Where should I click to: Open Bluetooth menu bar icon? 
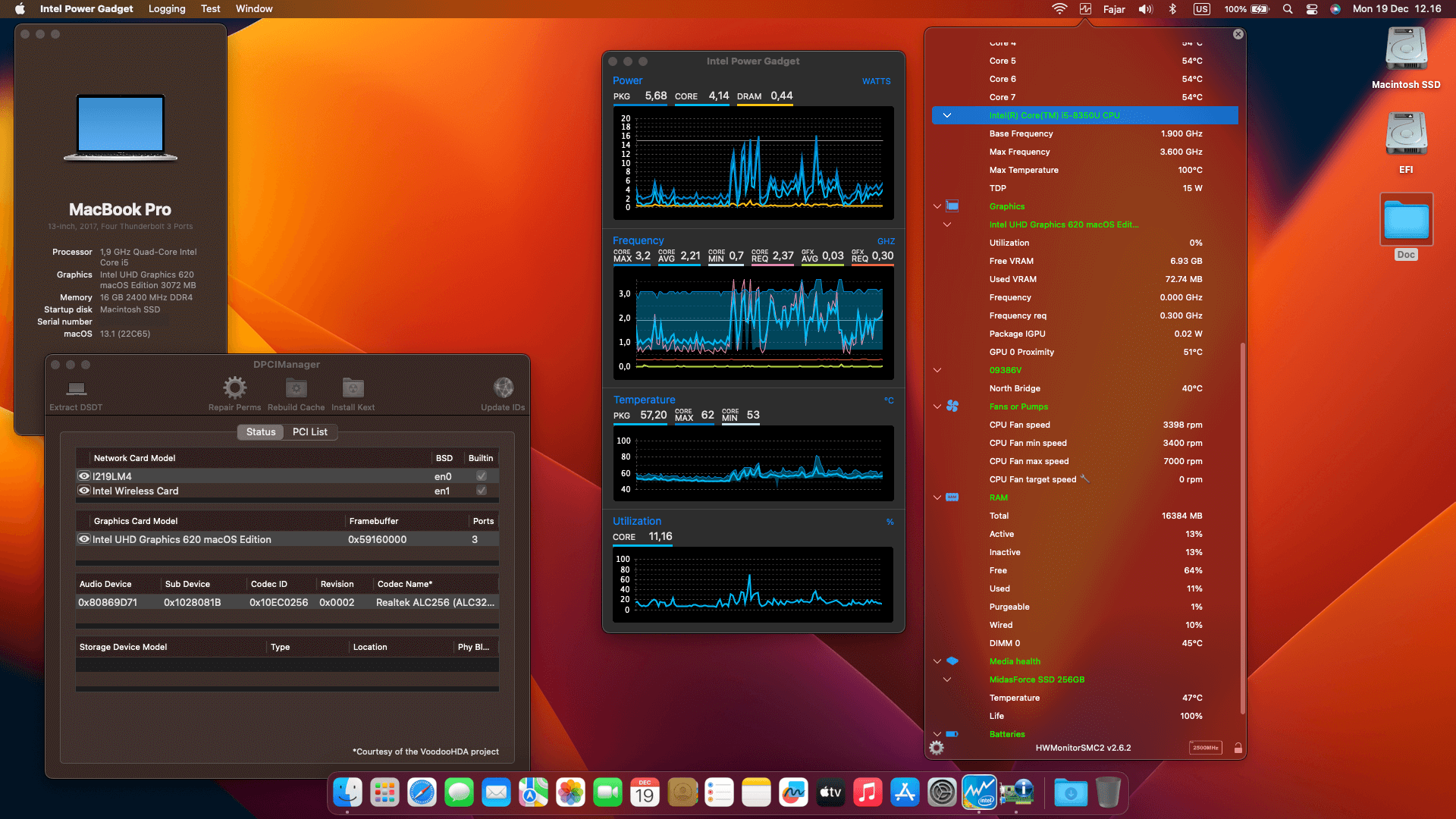1172,9
